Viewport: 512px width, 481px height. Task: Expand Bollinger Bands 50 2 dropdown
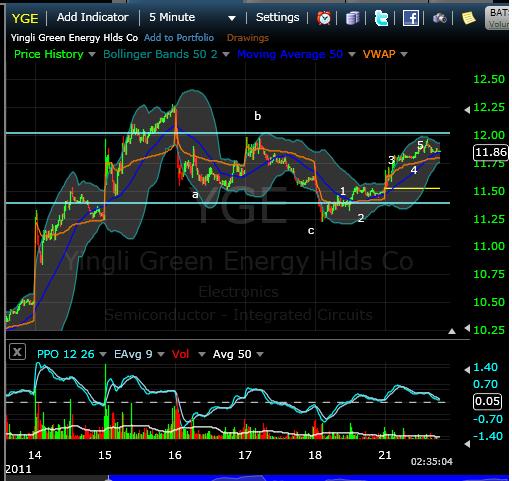[226, 54]
